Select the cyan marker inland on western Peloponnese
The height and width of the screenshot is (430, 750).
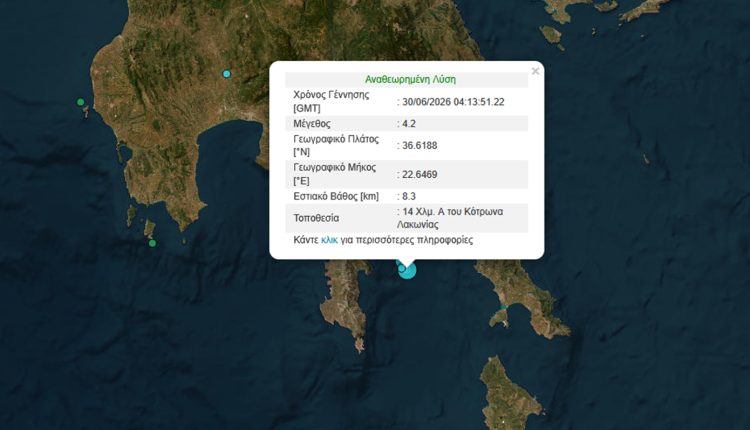click(227, 74)
